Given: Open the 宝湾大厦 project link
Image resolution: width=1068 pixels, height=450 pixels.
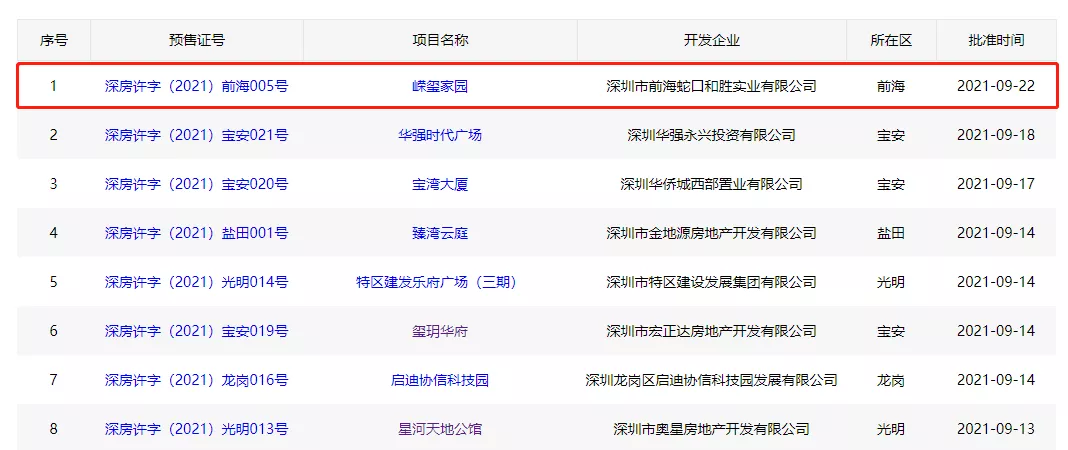Looking at the screenshot, I should pos(440,184).
